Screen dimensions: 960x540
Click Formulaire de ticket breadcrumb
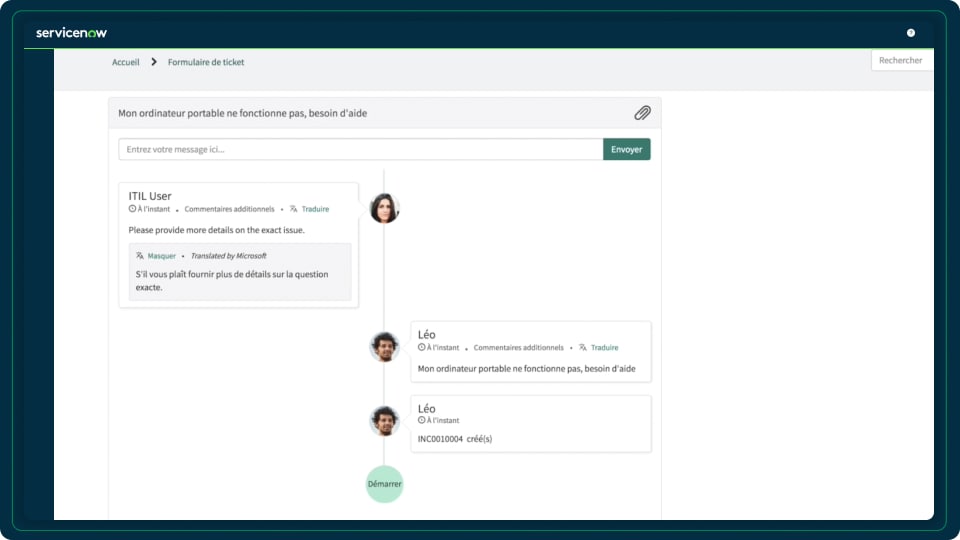click(x=206, y=62)
